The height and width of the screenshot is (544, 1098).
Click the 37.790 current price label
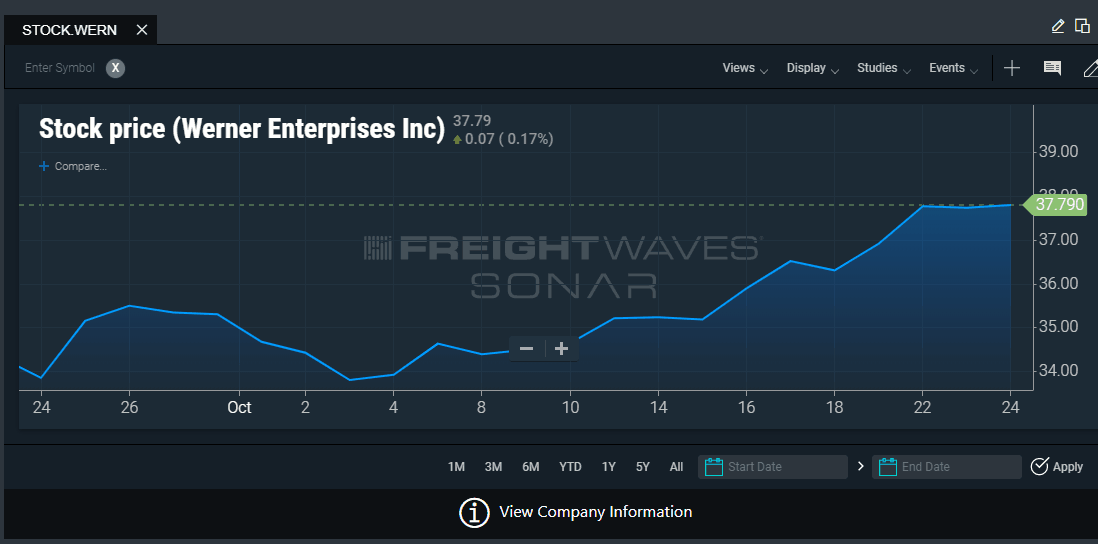[x=1055, y=204]
